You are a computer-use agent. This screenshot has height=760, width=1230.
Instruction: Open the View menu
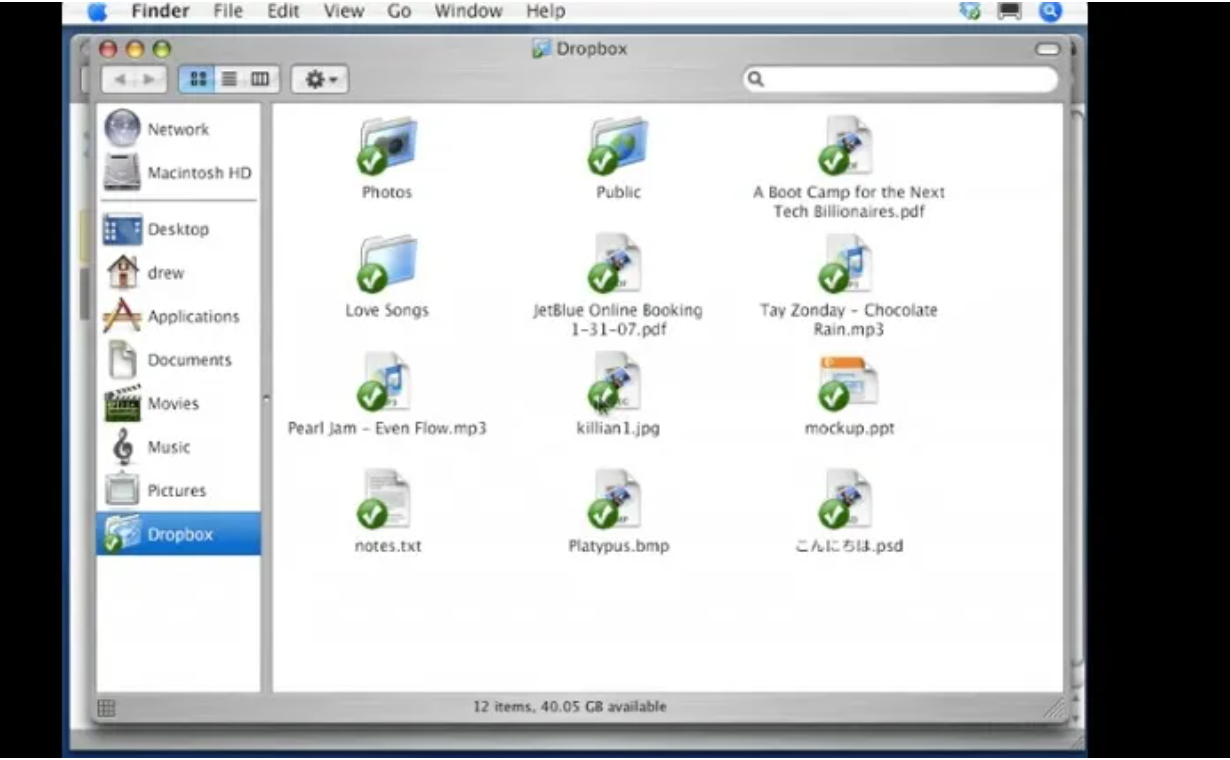tap(344, 11)
